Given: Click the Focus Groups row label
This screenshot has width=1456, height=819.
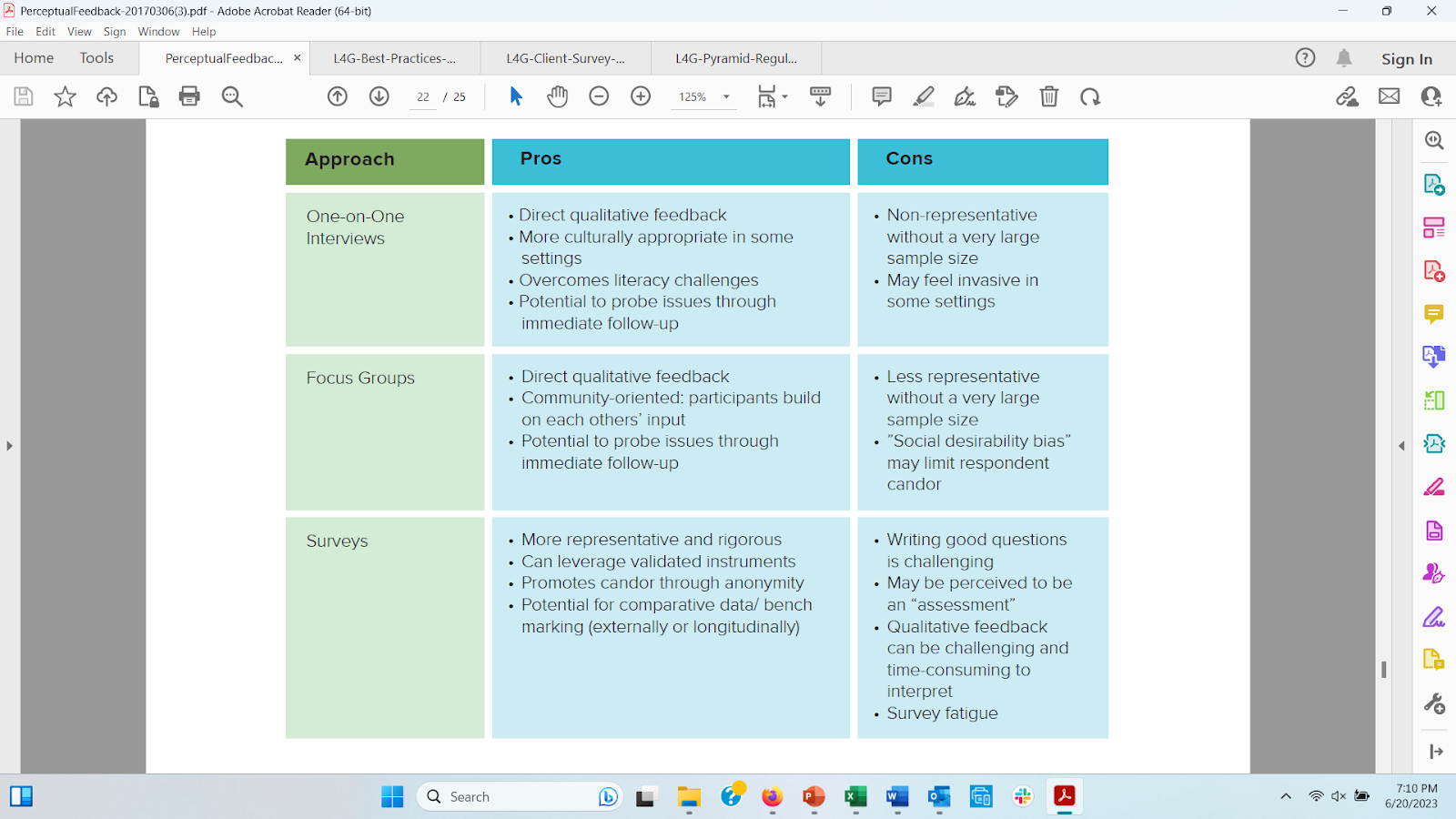Looking at the screenshot, I should [x=360, y=378].
